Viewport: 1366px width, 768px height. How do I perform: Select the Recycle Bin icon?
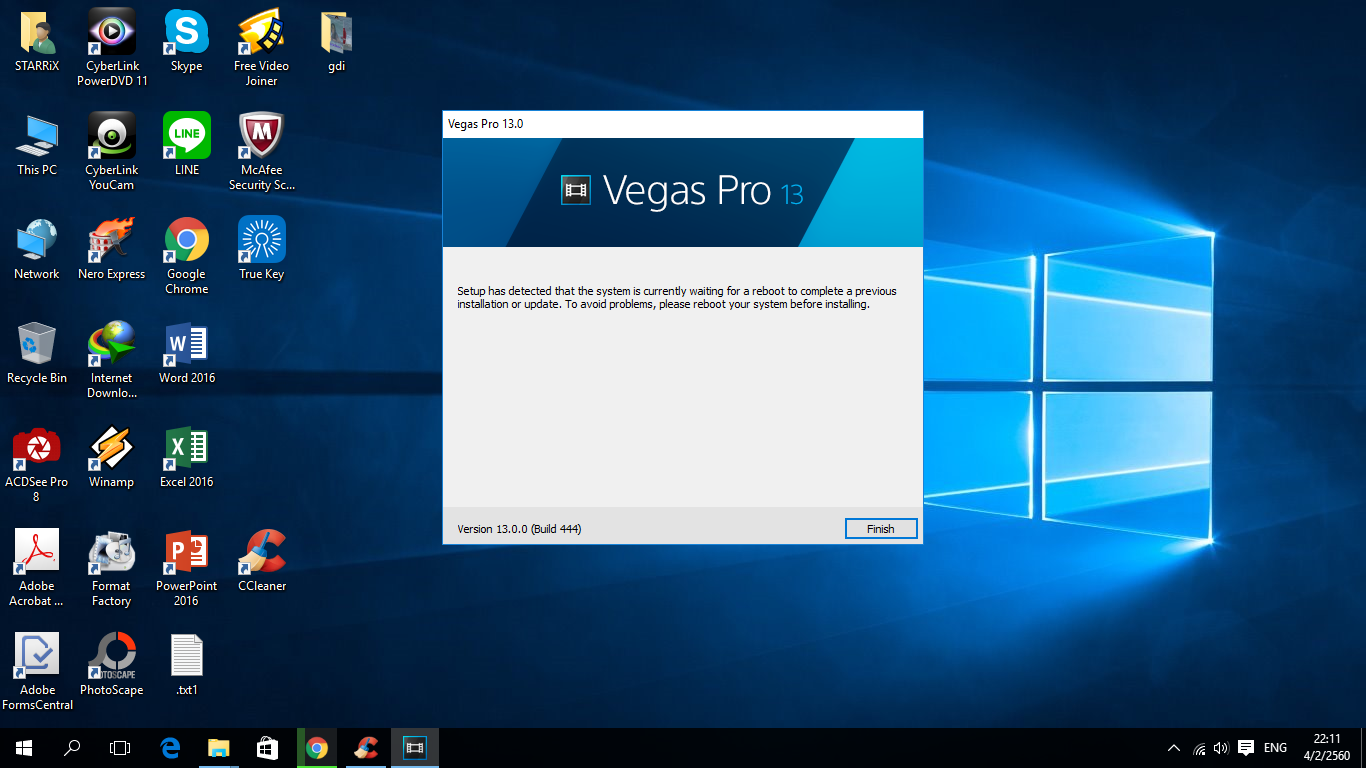tap(37, 354)
